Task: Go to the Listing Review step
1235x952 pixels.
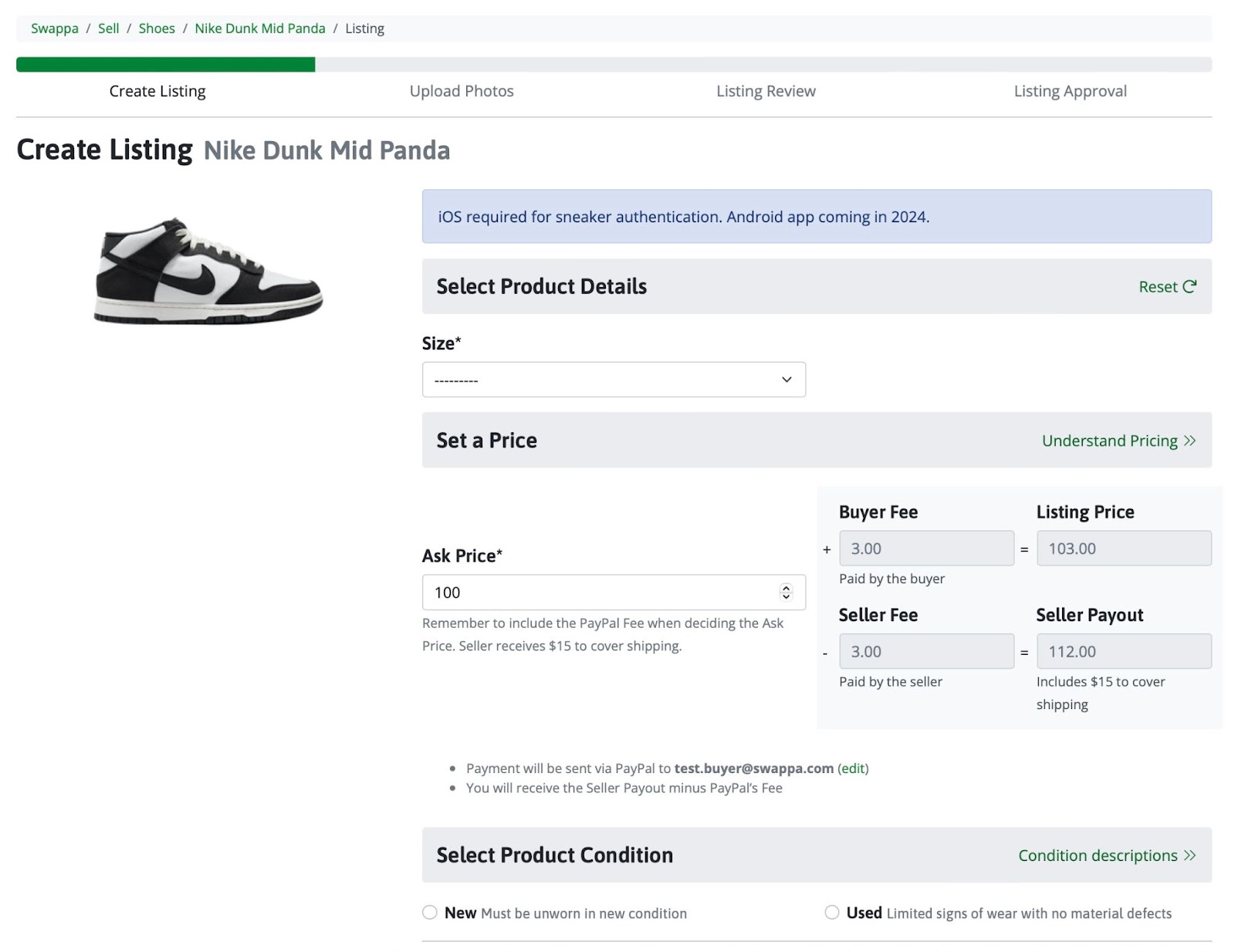Action: 766,91
